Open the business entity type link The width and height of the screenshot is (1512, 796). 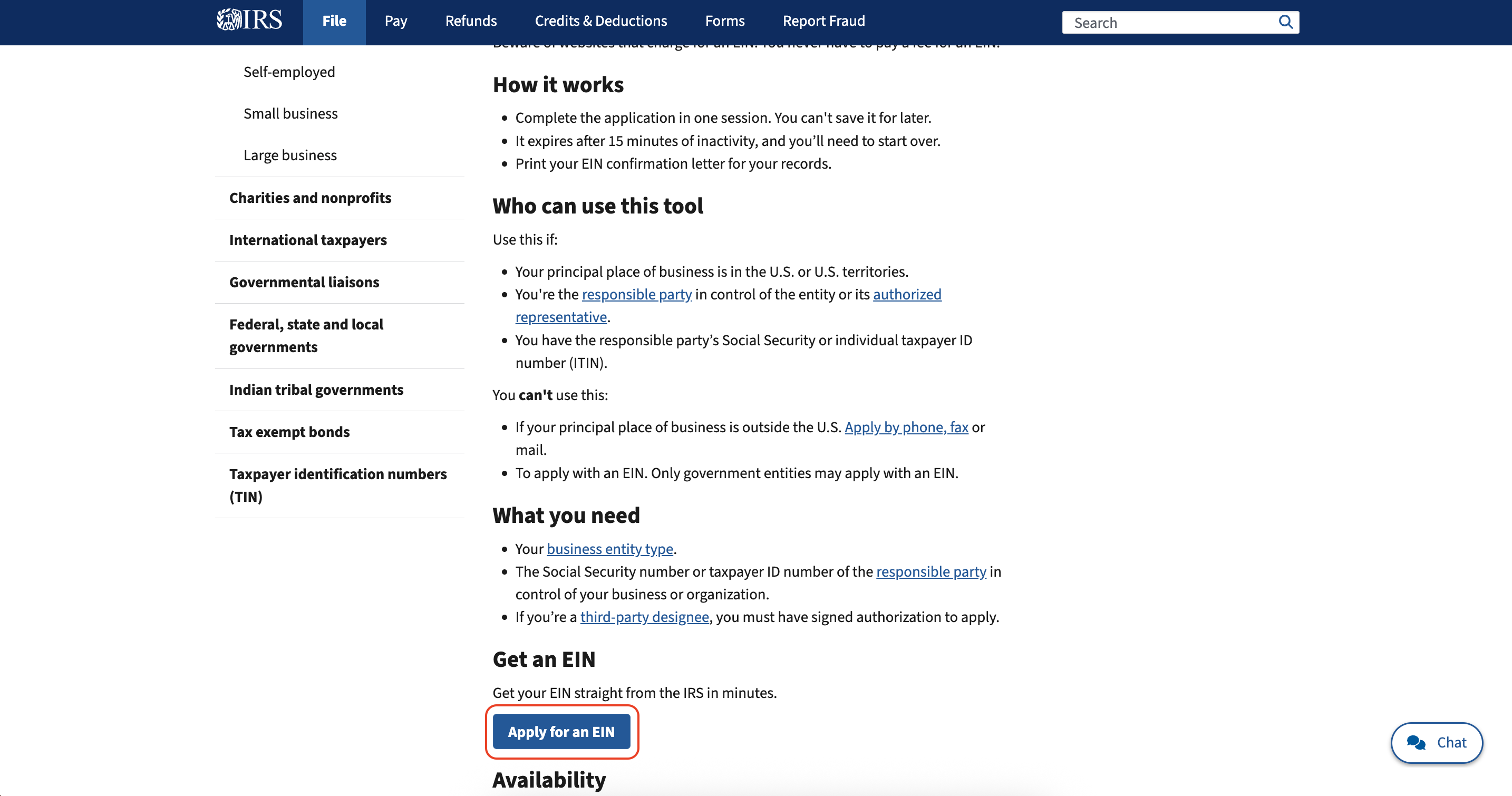(x=609, y=549)
